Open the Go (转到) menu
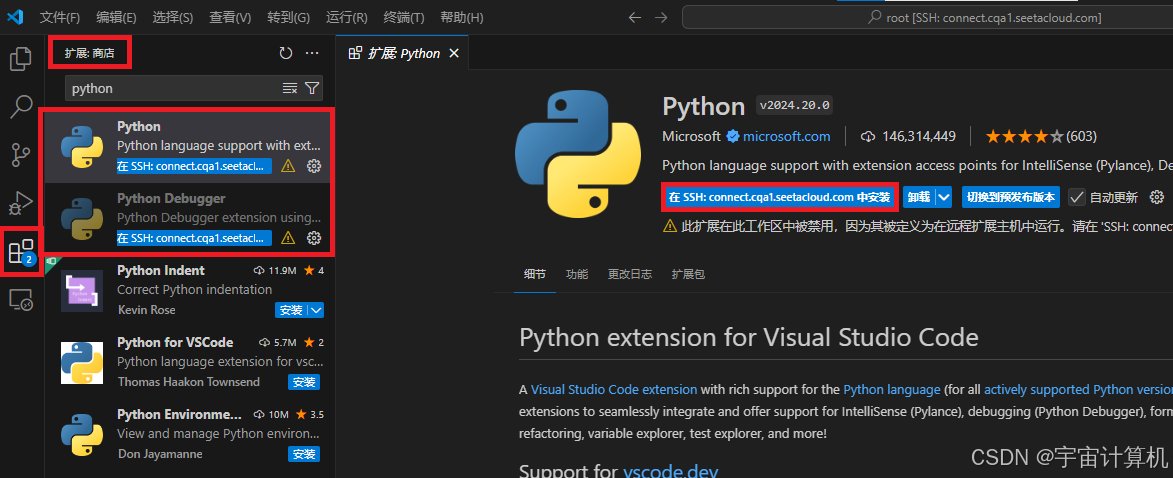The height and width of the screenshot is (478, 1173). pos(289,17)
